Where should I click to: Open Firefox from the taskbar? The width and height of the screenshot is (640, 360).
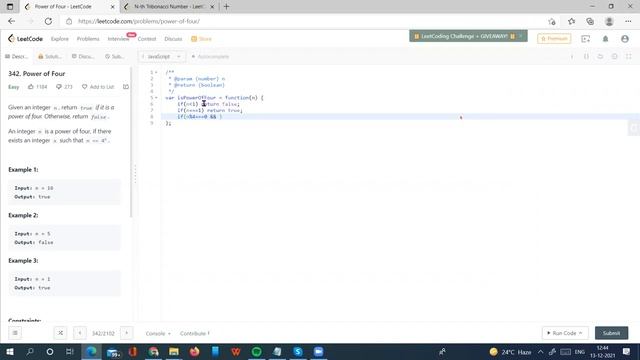tap(195, 351)
